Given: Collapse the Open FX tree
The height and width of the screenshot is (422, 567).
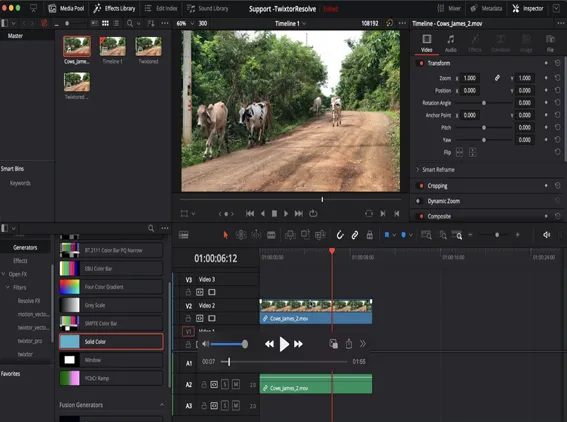Looking at the screenshot, I should click(3, 274).
